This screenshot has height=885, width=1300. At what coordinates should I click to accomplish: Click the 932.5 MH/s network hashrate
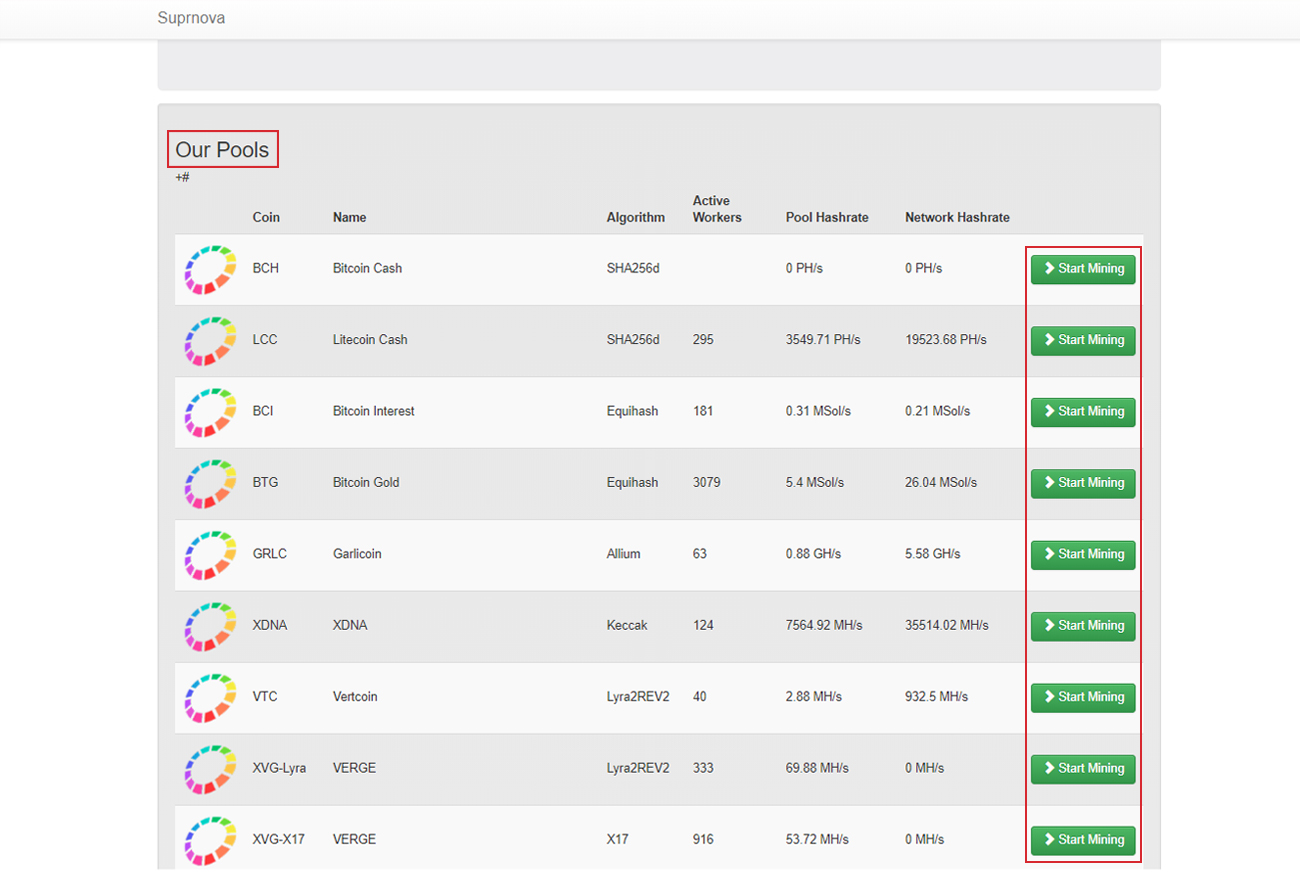click(x=936, y=697)
